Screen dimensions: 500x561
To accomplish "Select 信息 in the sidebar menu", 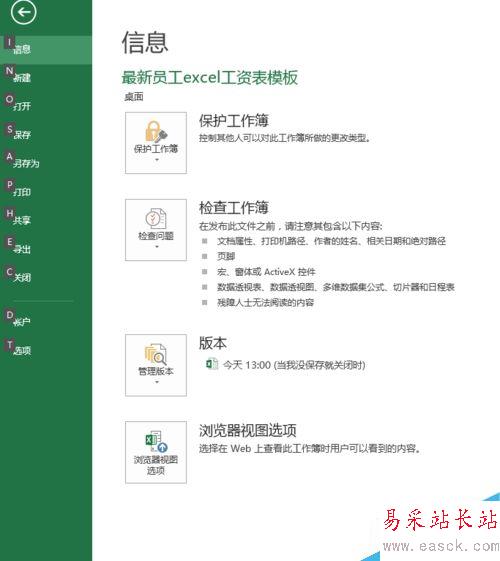I will (x=46, y=50).
